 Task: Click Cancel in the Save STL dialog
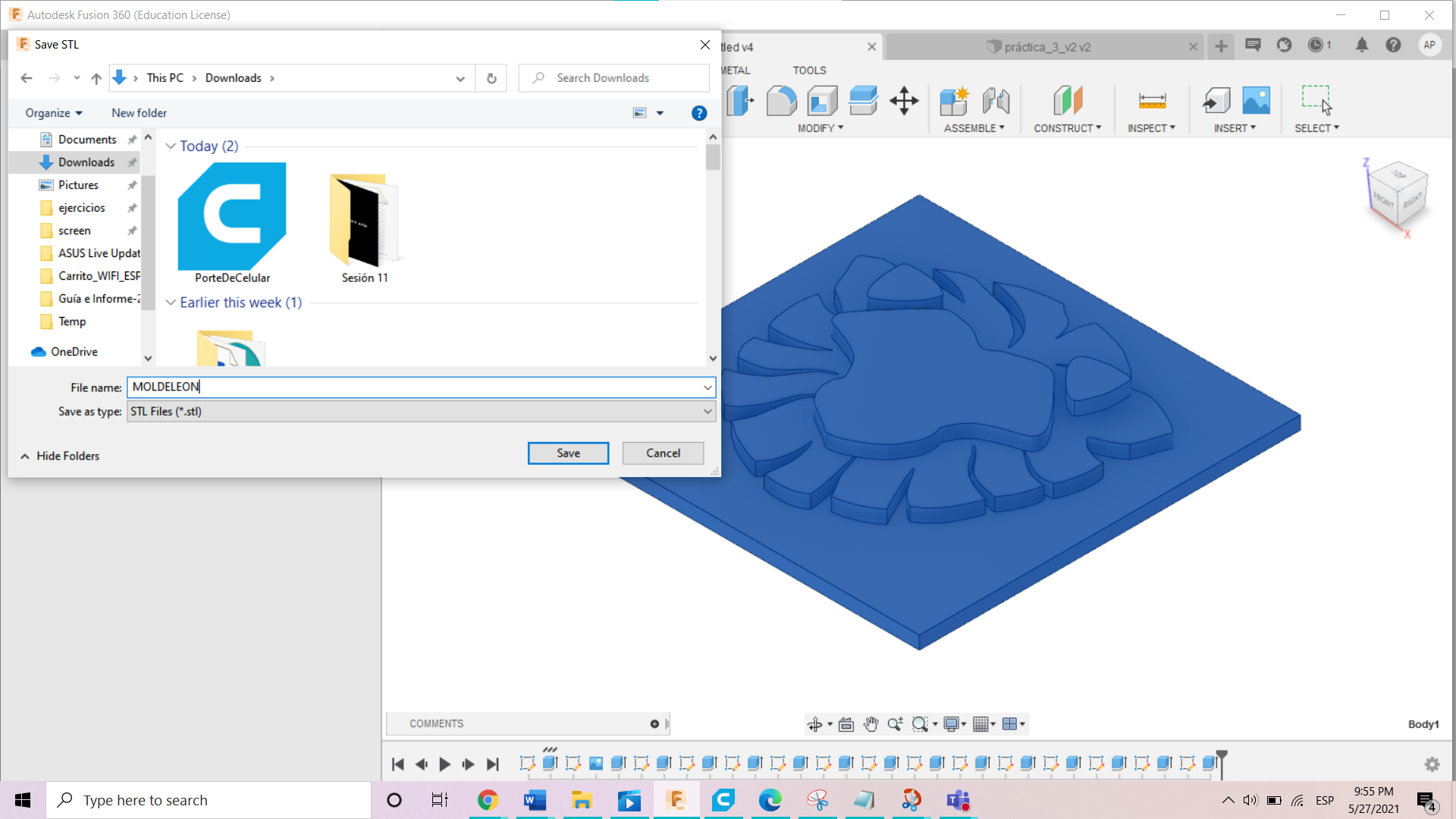point(663,453)
